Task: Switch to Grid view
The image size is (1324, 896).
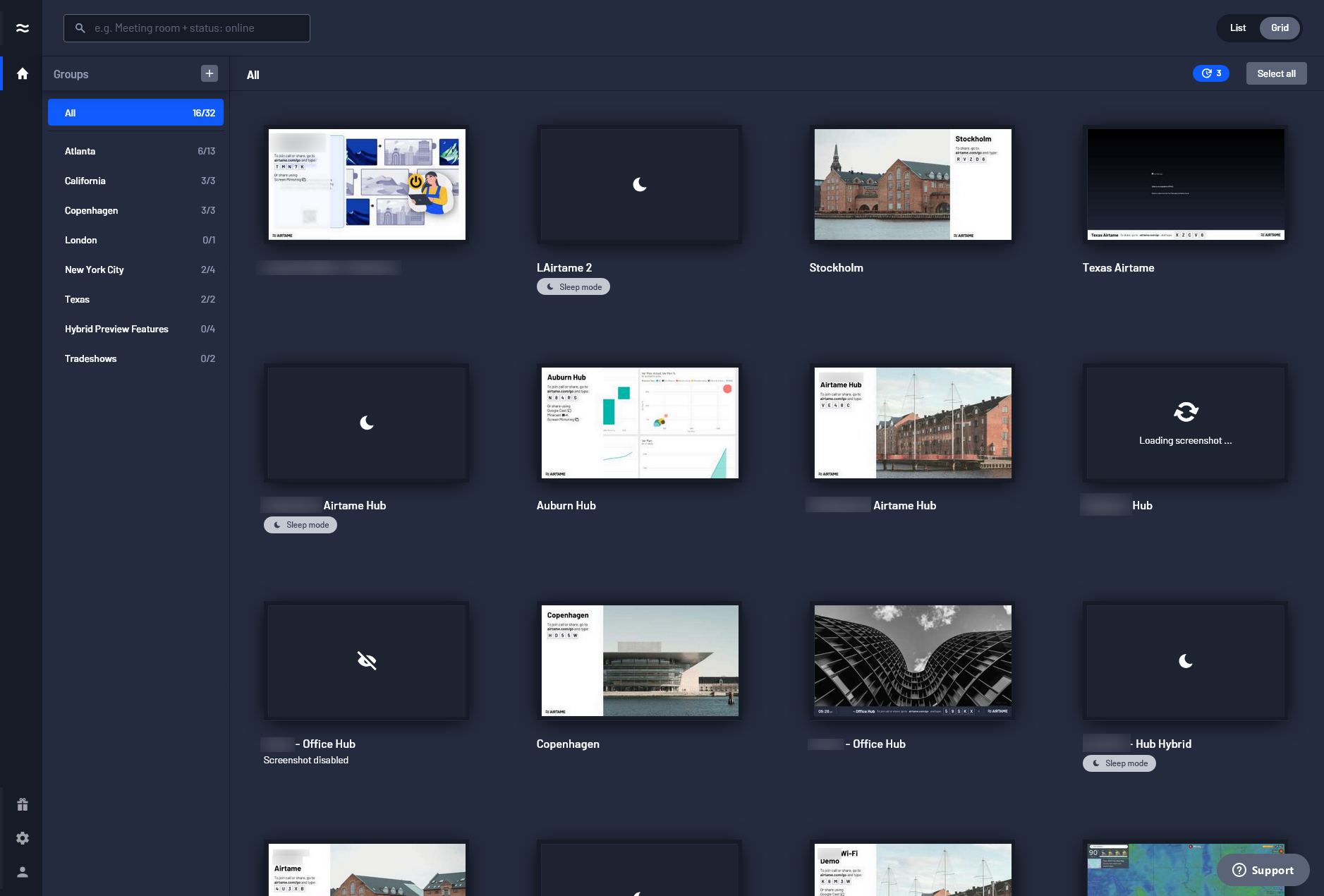Action: click(x=1280, y=28)
